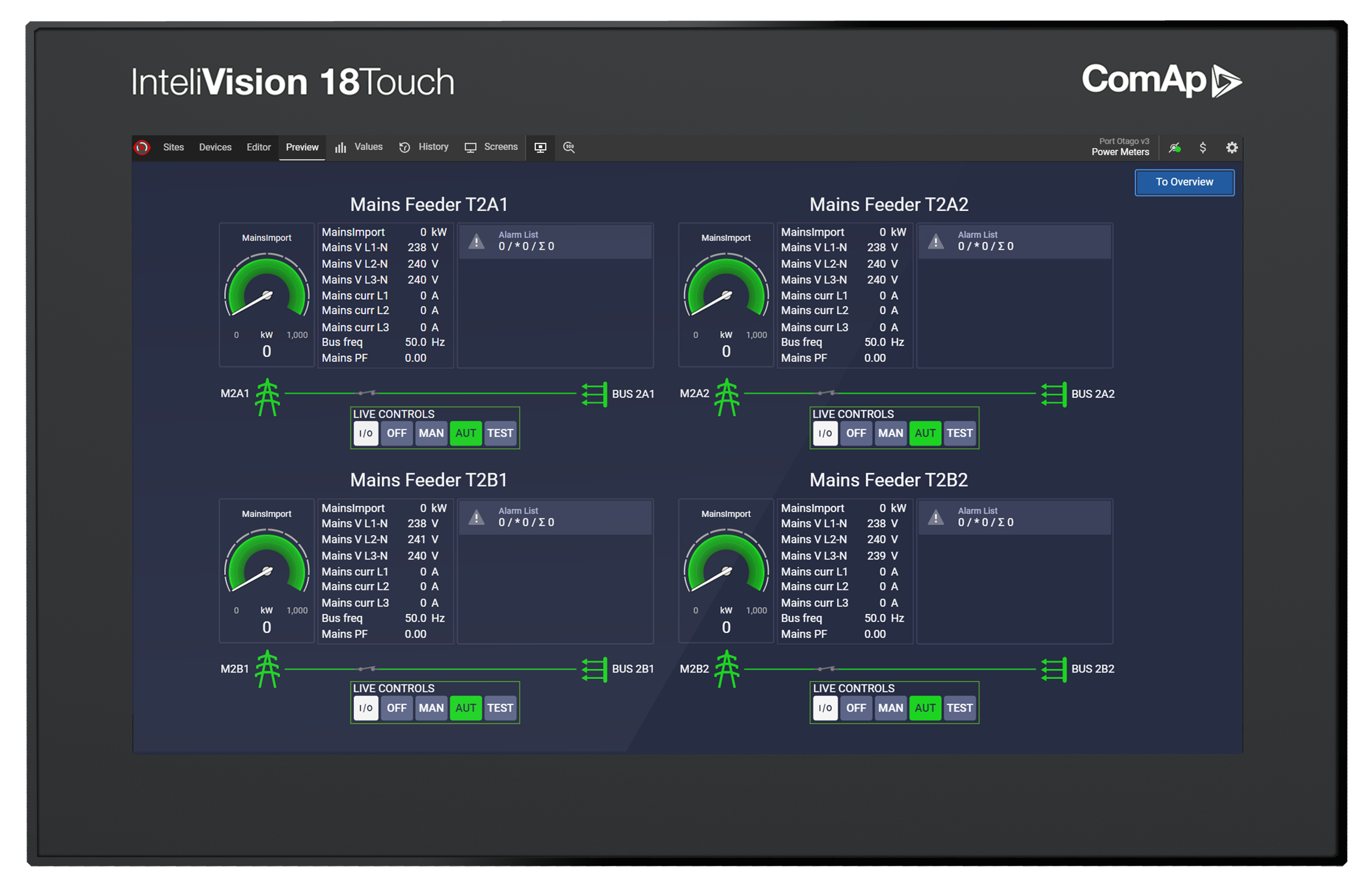Click the M2A1 mains pylon icon
The width and height of the screenshot is (1372, 890).
(x=267, y=397)
